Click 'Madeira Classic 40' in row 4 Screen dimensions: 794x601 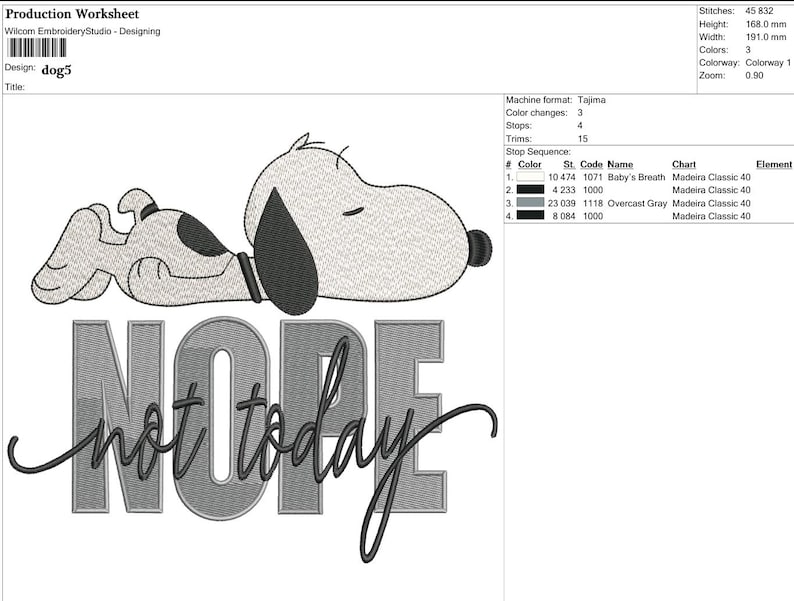point(711,216)
